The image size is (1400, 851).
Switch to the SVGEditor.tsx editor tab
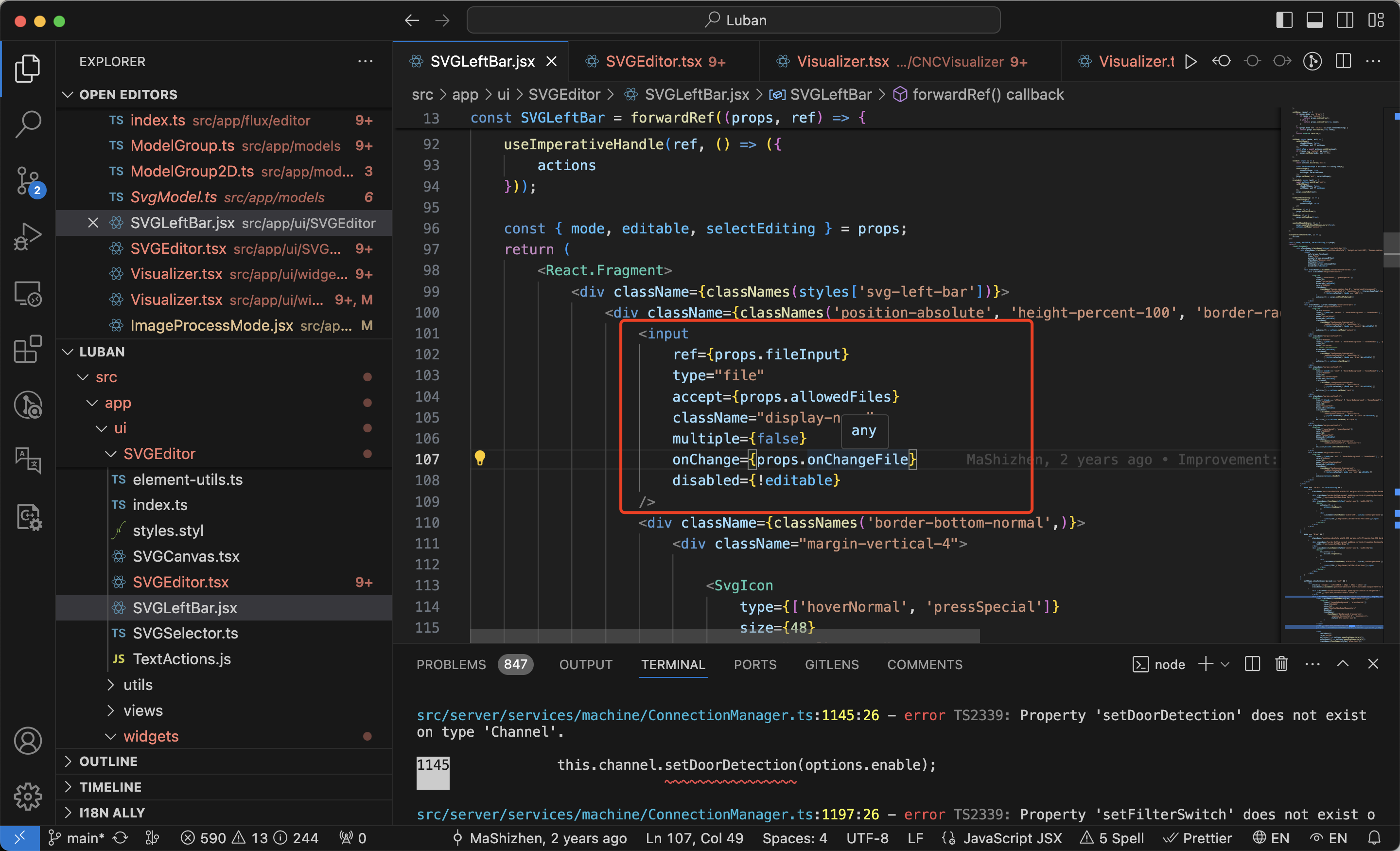coord(653,61)
